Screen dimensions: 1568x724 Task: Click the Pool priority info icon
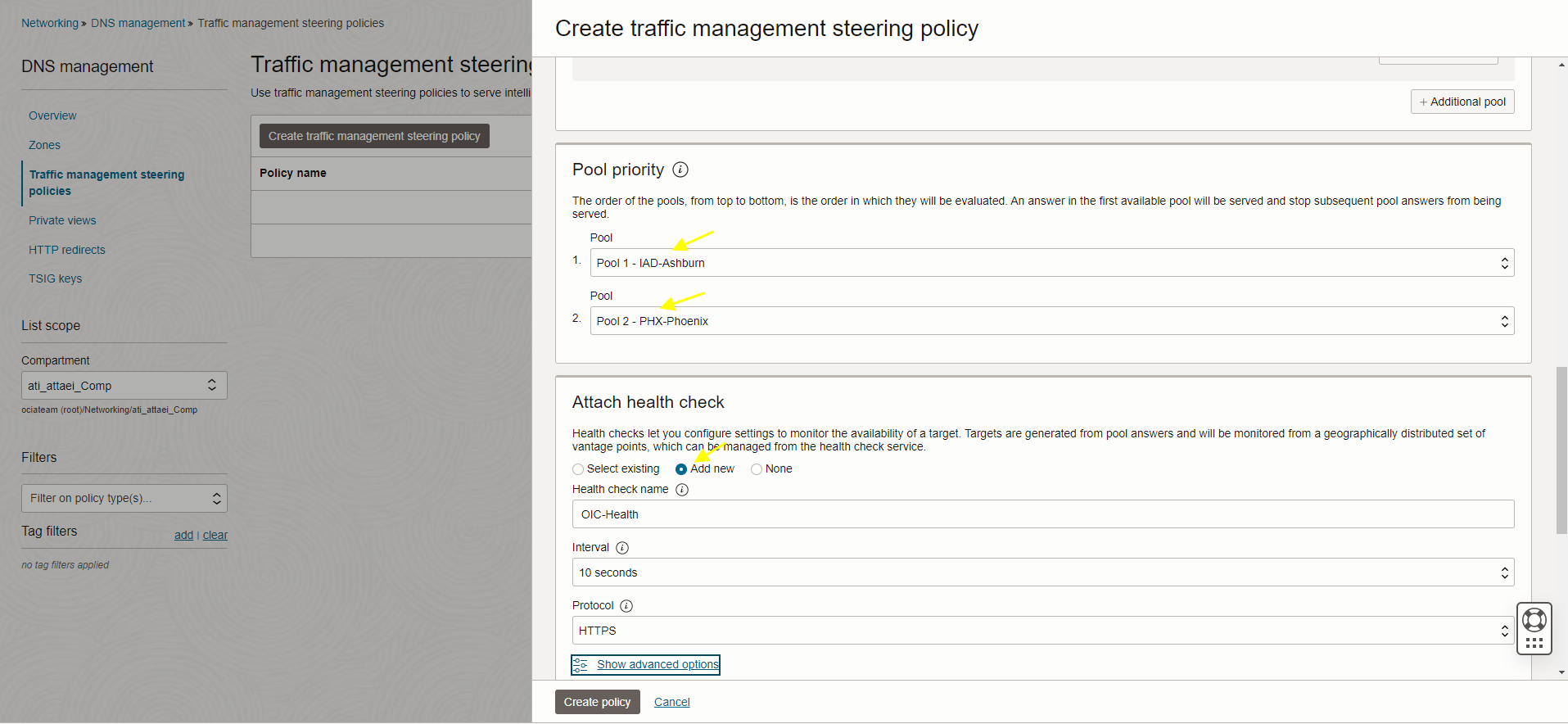point(680,170)
